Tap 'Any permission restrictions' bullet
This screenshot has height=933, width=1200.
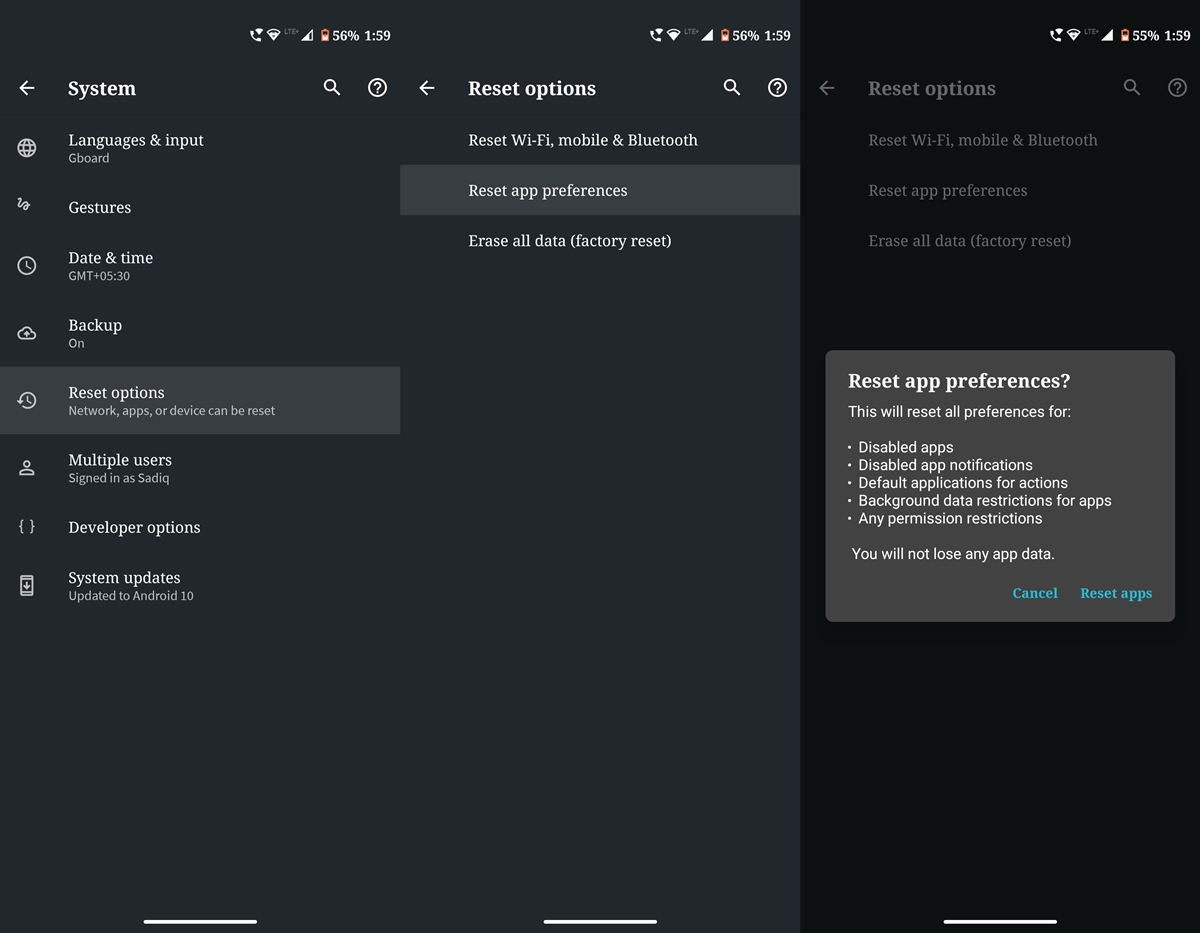point(950,519)
